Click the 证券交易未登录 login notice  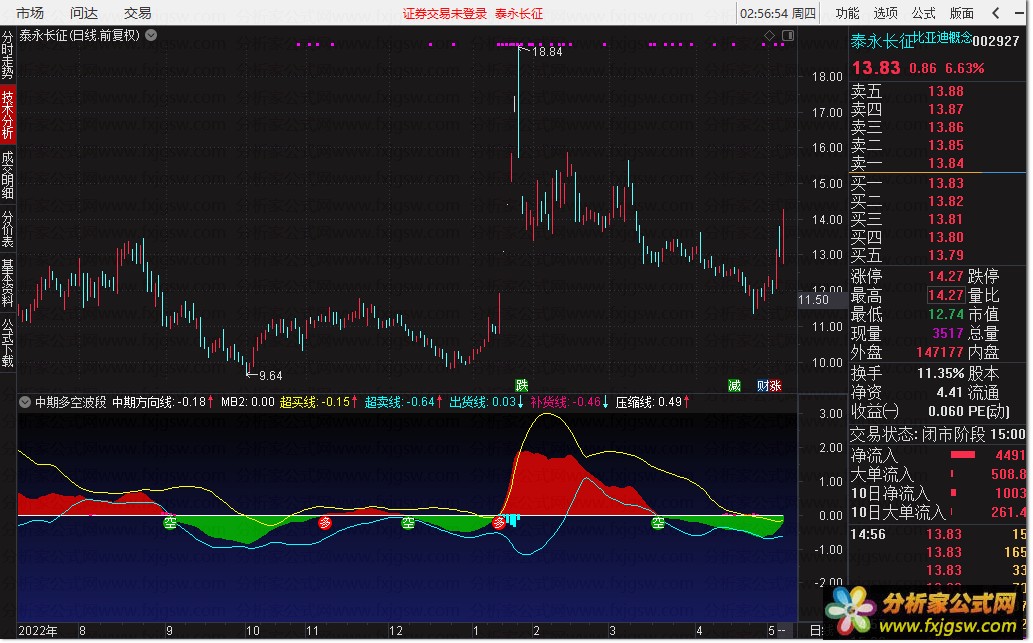coord(445,14)
